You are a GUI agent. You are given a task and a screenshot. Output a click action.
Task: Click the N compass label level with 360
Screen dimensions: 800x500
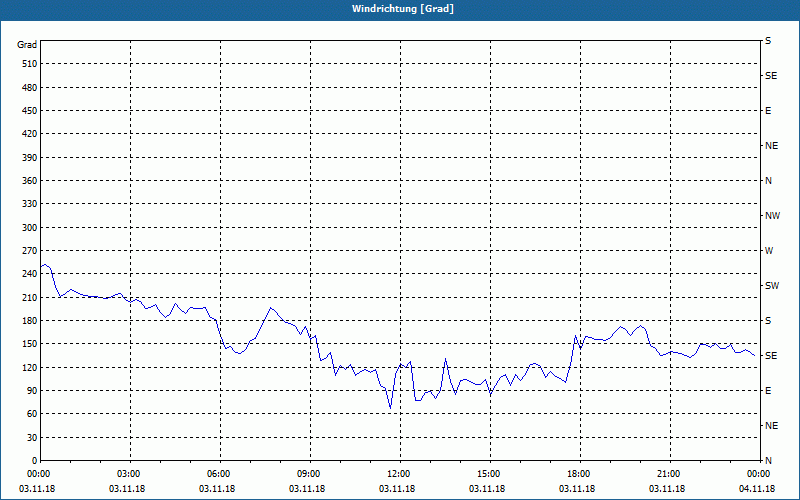point(769,181)
